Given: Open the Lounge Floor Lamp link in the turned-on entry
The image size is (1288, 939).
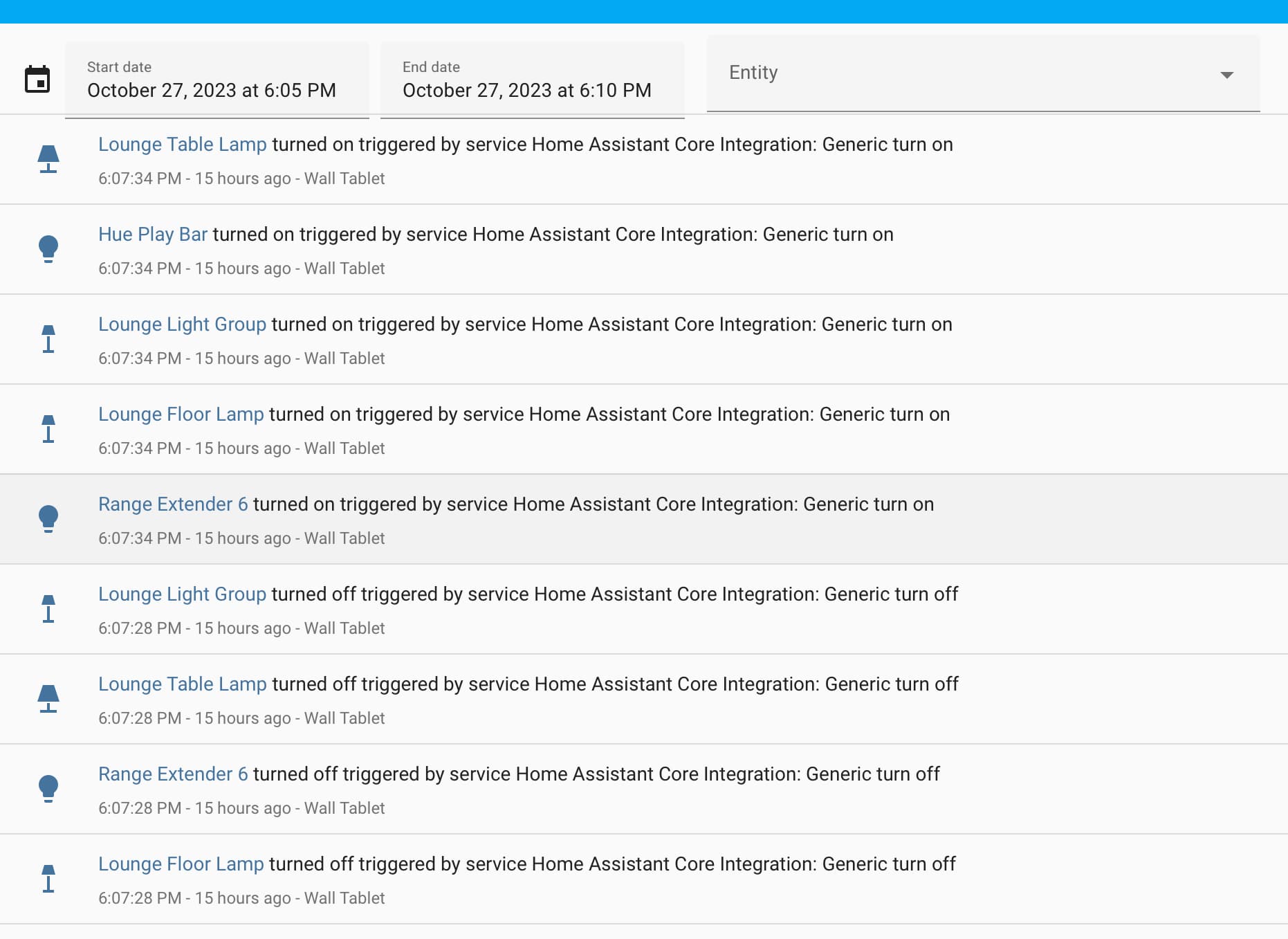Looking at the screenshot, I should point(181,414).
